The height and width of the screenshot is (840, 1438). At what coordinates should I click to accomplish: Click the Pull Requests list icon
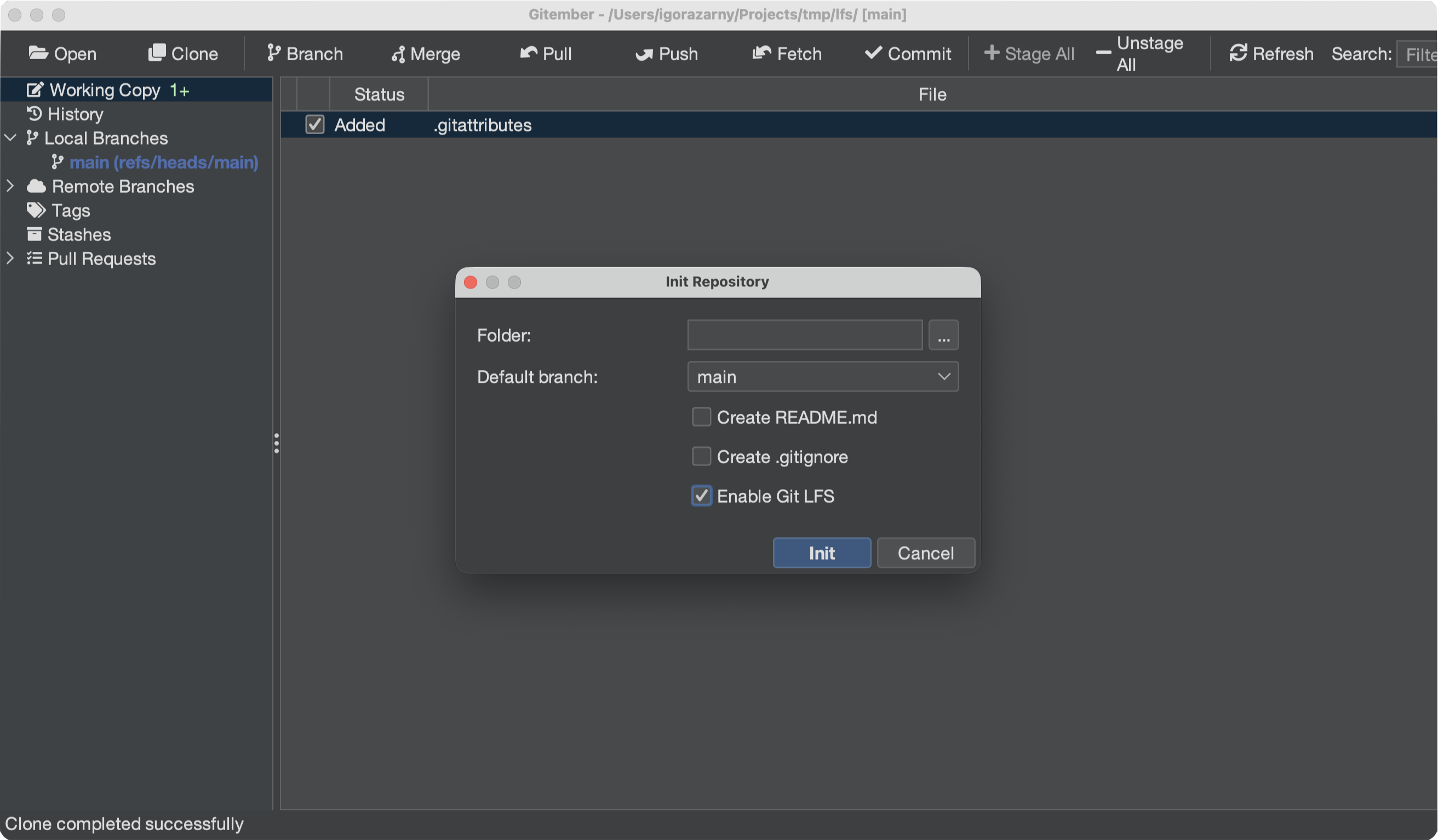click(x=34, y=258)
